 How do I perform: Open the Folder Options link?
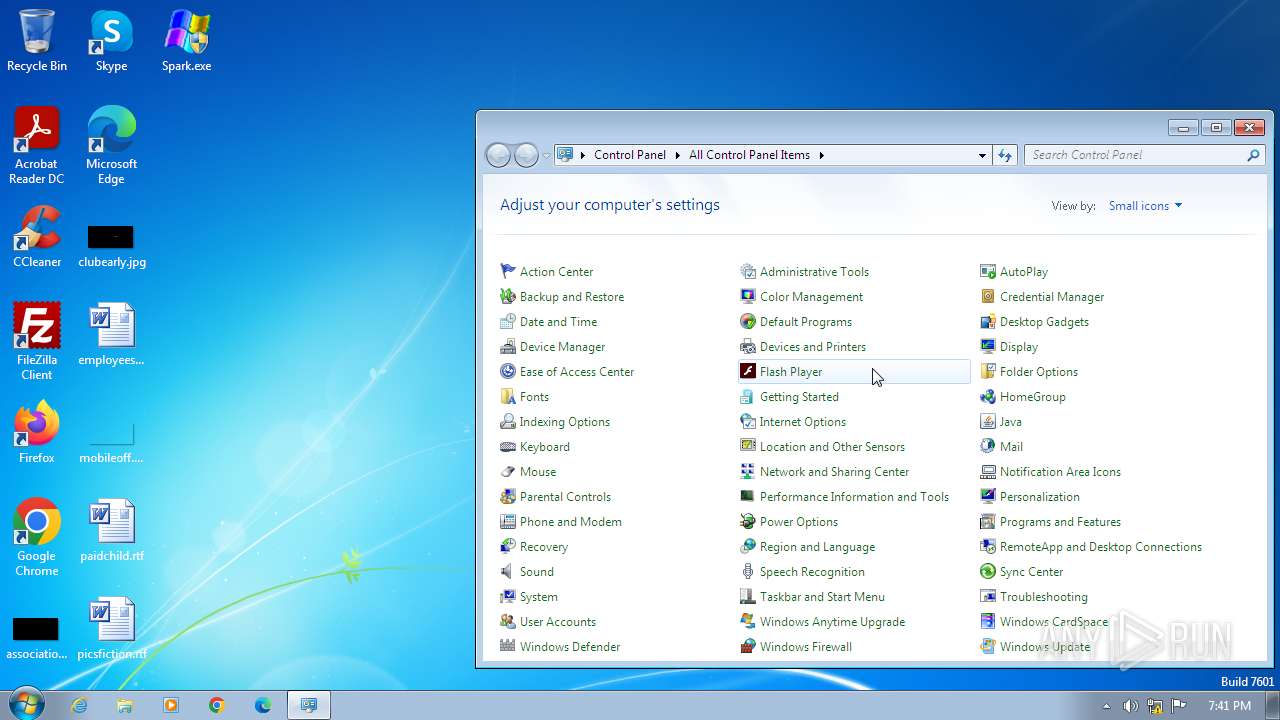click(1038, 372)
